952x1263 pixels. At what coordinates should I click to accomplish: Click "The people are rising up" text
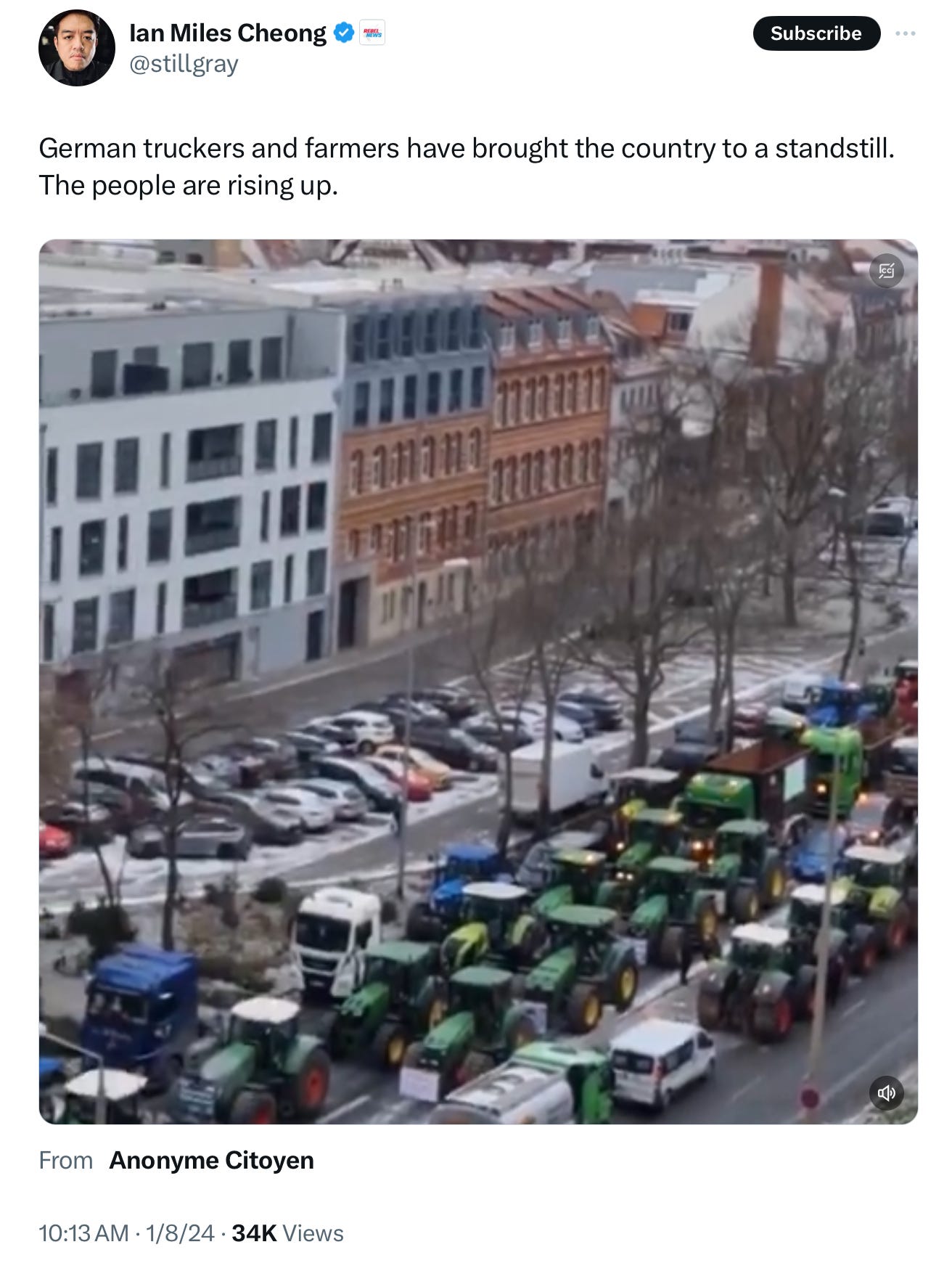click(x=189, y=185)
